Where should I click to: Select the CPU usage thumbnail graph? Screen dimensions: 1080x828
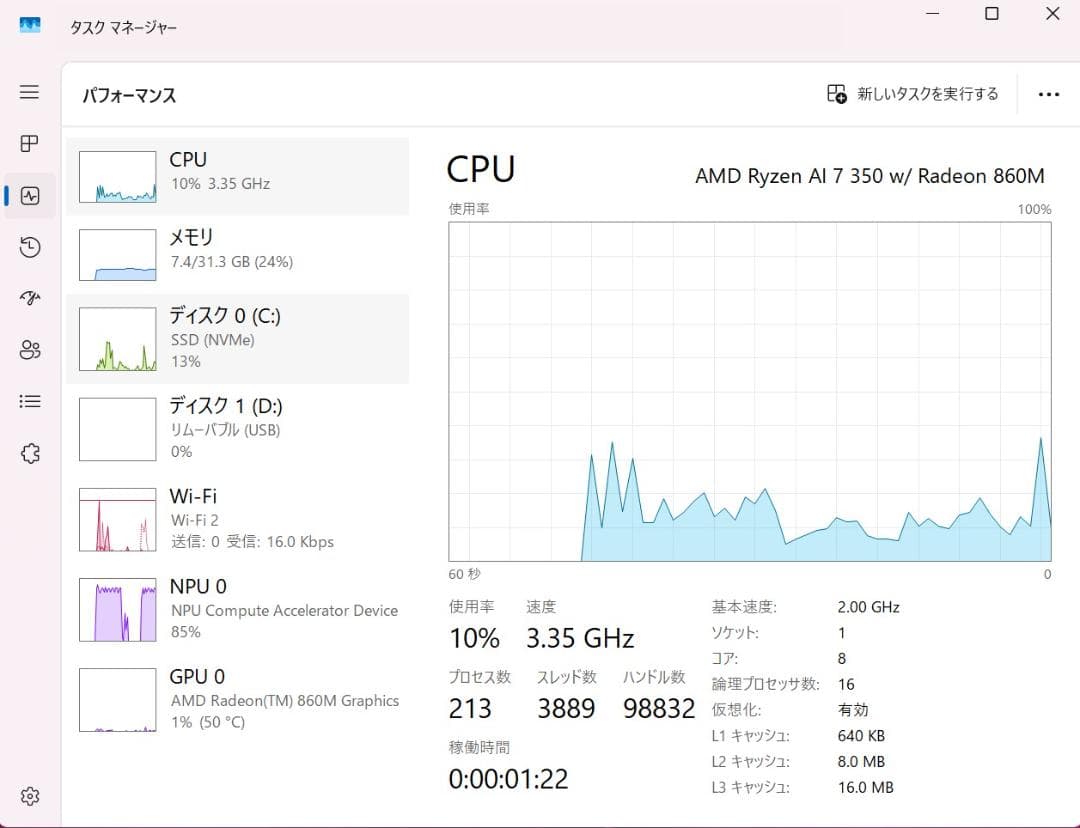pyautogui.click(x=117, y=176)
